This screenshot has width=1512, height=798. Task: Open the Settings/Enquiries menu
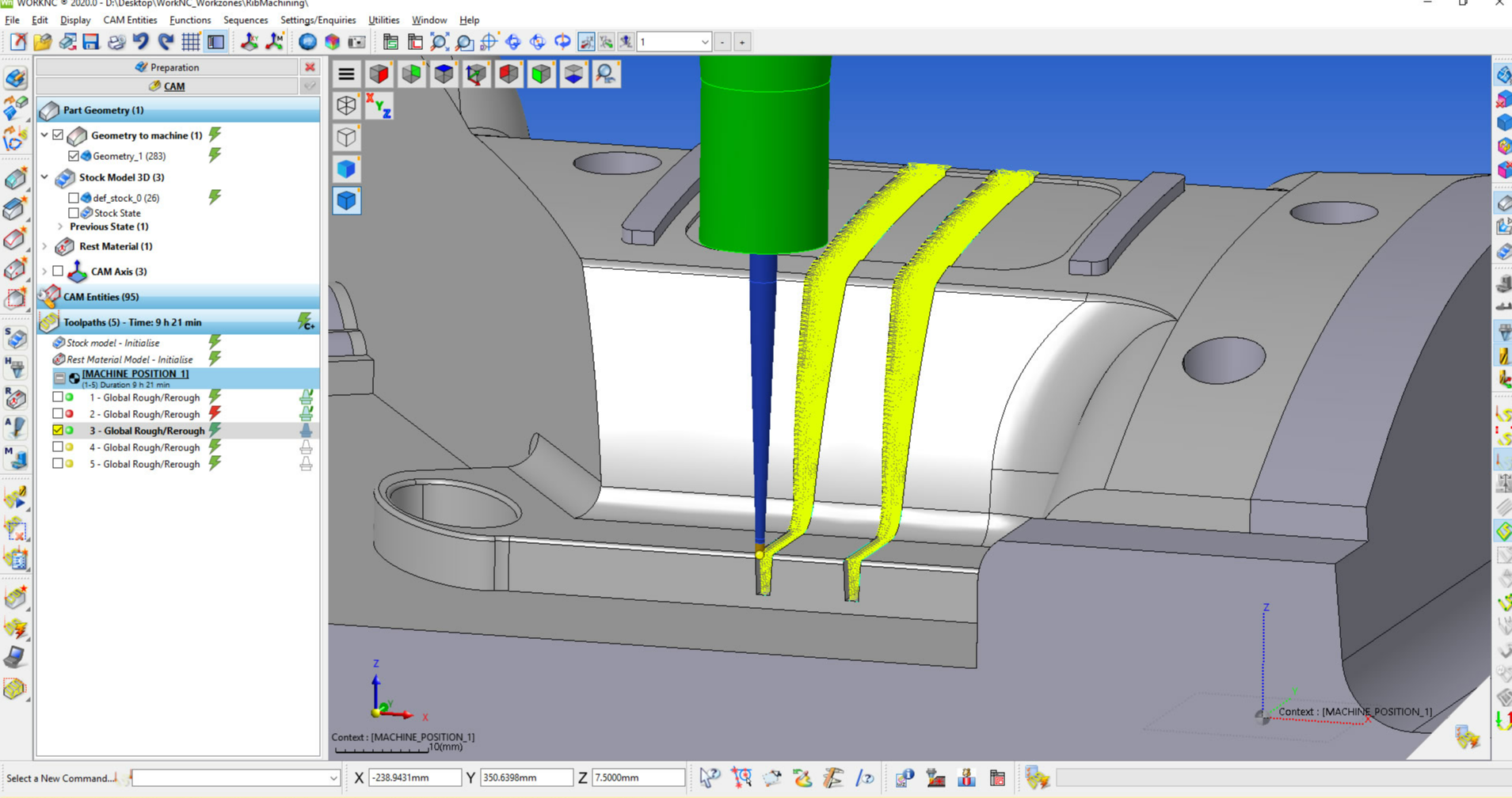tap(318, 20)
